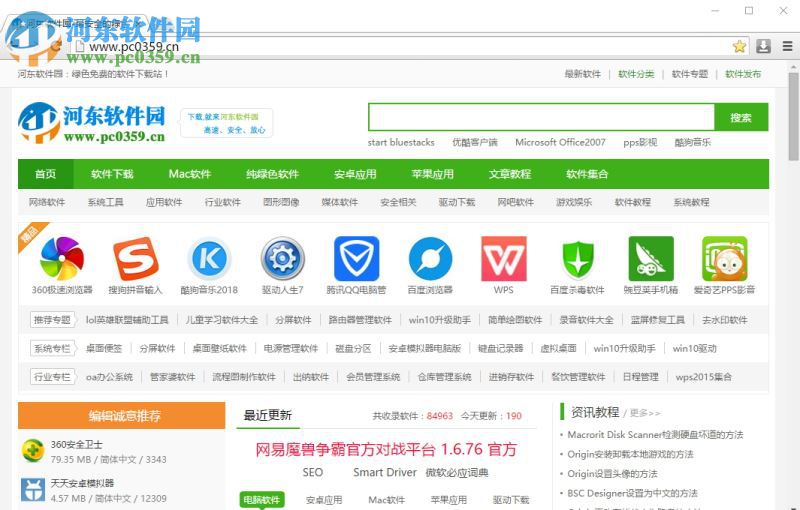Viewport: 800px width, 510px height.
Task: Open the 腾讯QQ电脑管 shield icon
Action: pyautogui.click(x=357, y=259)
